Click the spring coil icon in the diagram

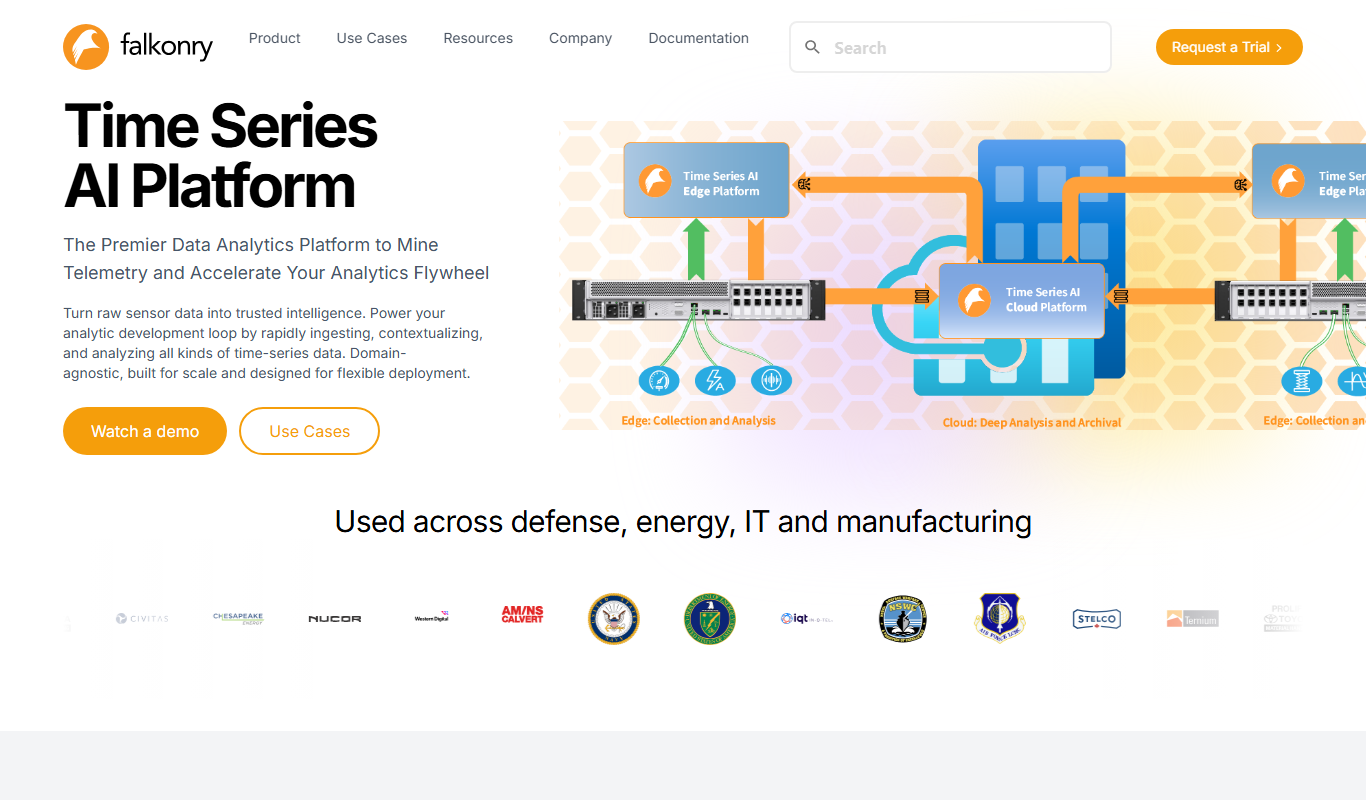click(x=1302, y=381)
